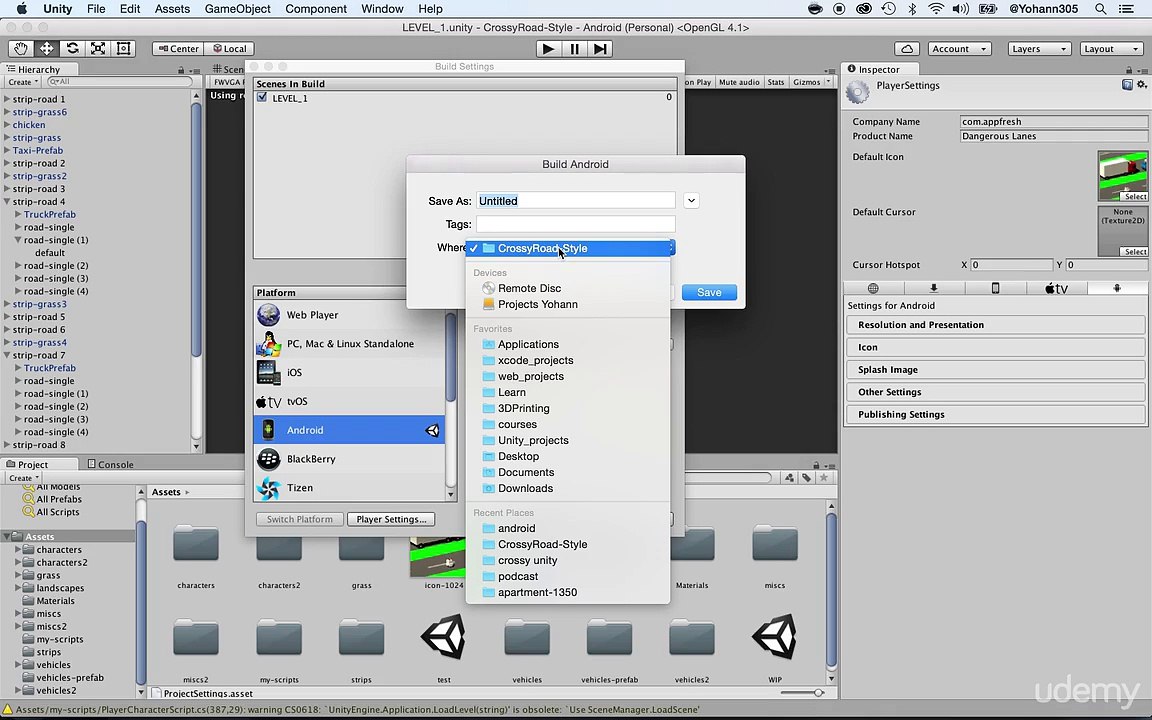Viewport: 1152px width, 720px height.
Task: Select the Android platform settings tab
Action: (x=1117, y=288)
